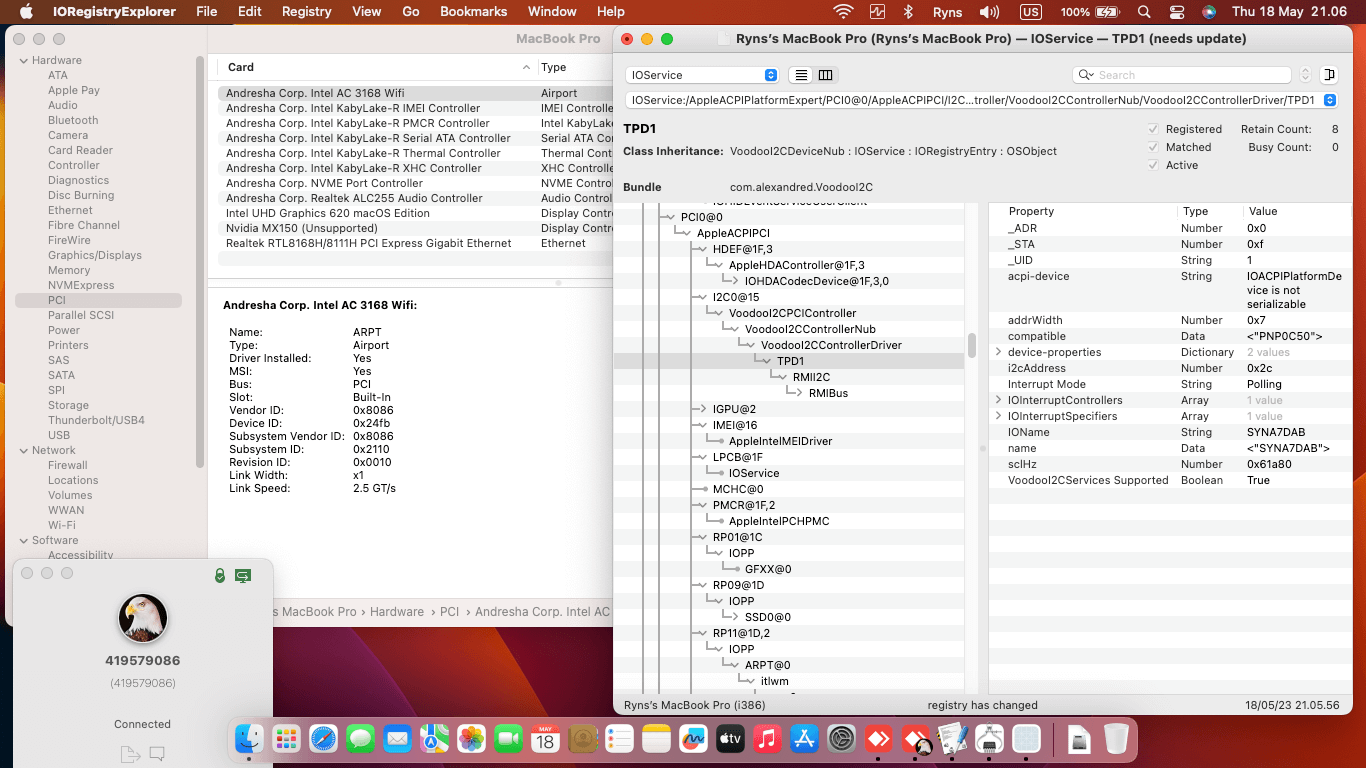Viewport: 1366px width, 768px height.
Task: Open the Window menu
Action: (x=551, y=12)
